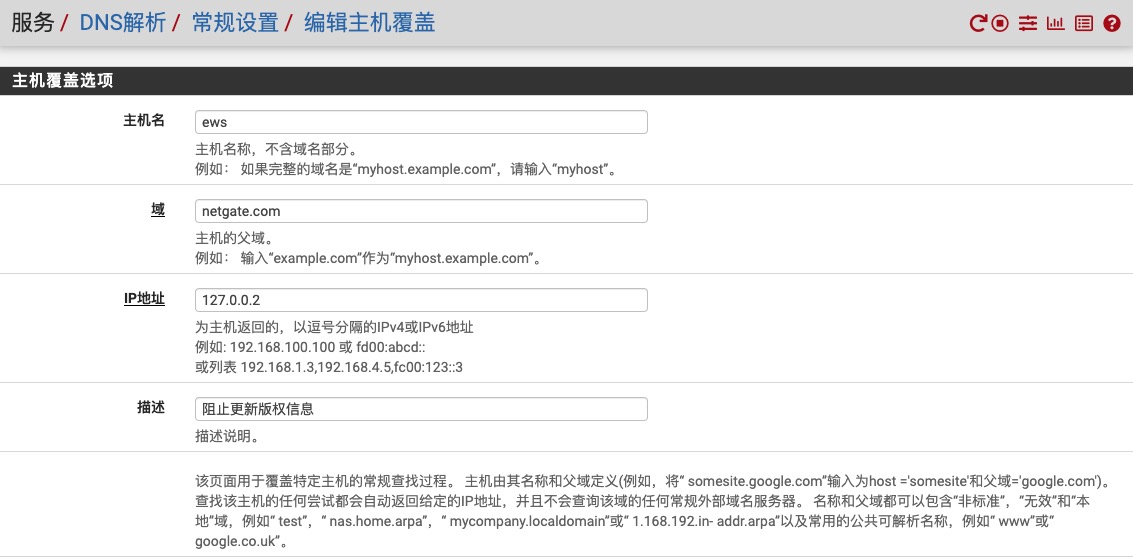Click the 主机名 label

point(144,121)
